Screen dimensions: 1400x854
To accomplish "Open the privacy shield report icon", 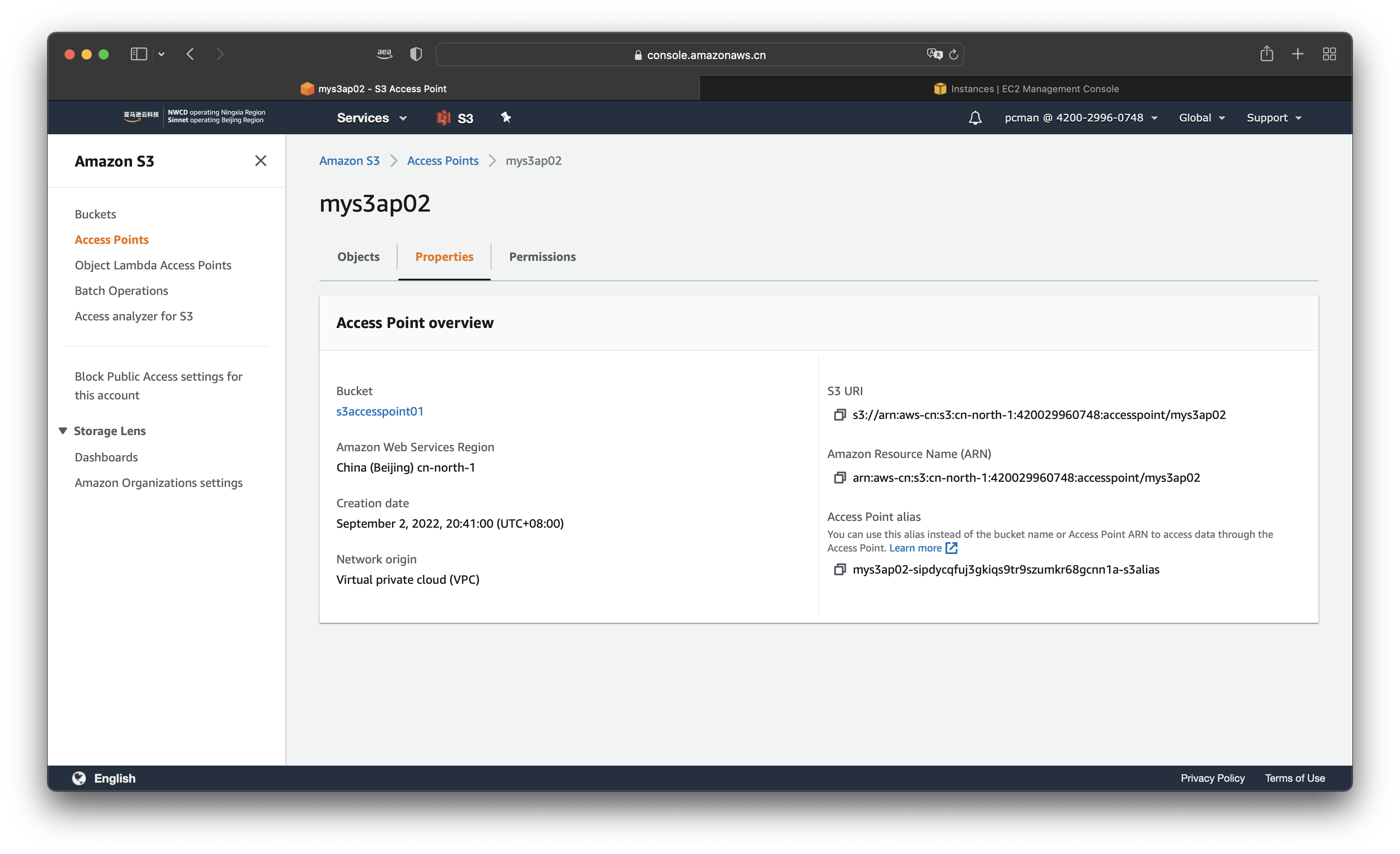I will (416, 54).
